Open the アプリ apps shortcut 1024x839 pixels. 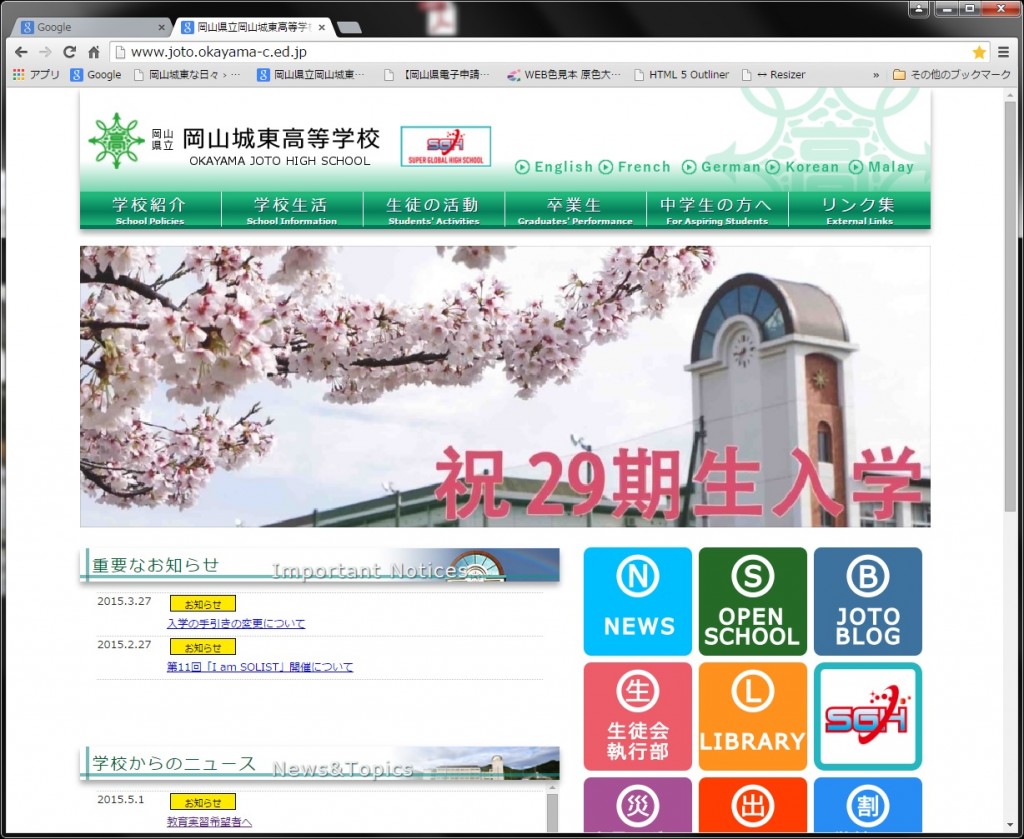click(36, 75)
